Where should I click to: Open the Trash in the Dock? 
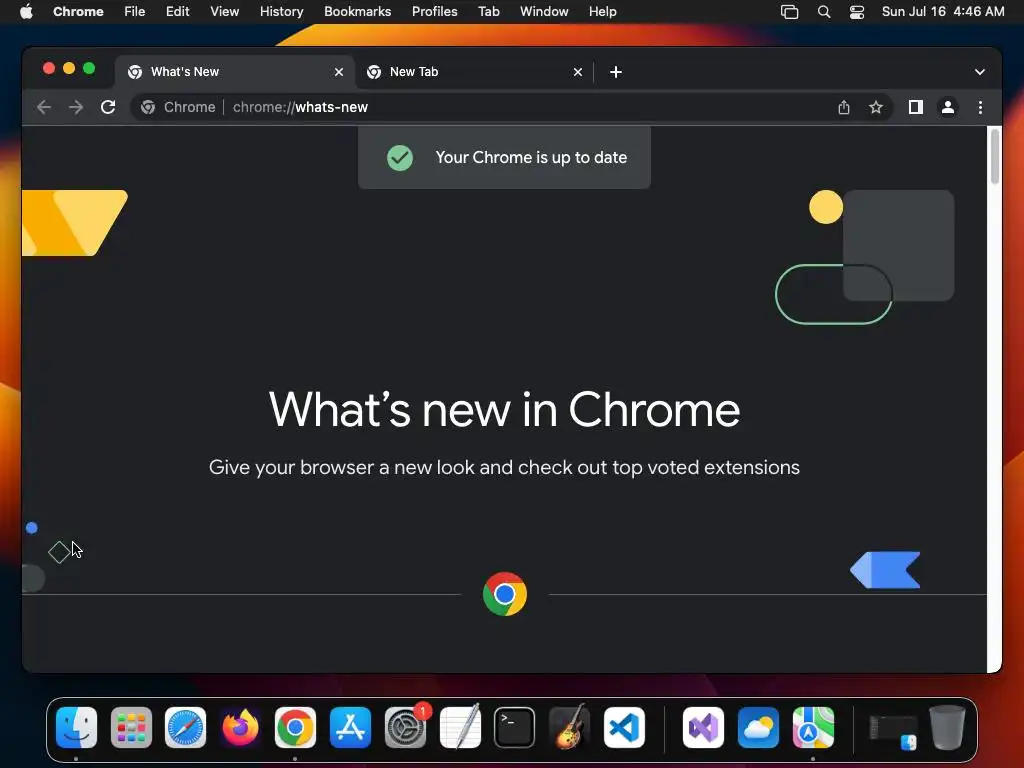pyautogui.click(x=947, y=728)
